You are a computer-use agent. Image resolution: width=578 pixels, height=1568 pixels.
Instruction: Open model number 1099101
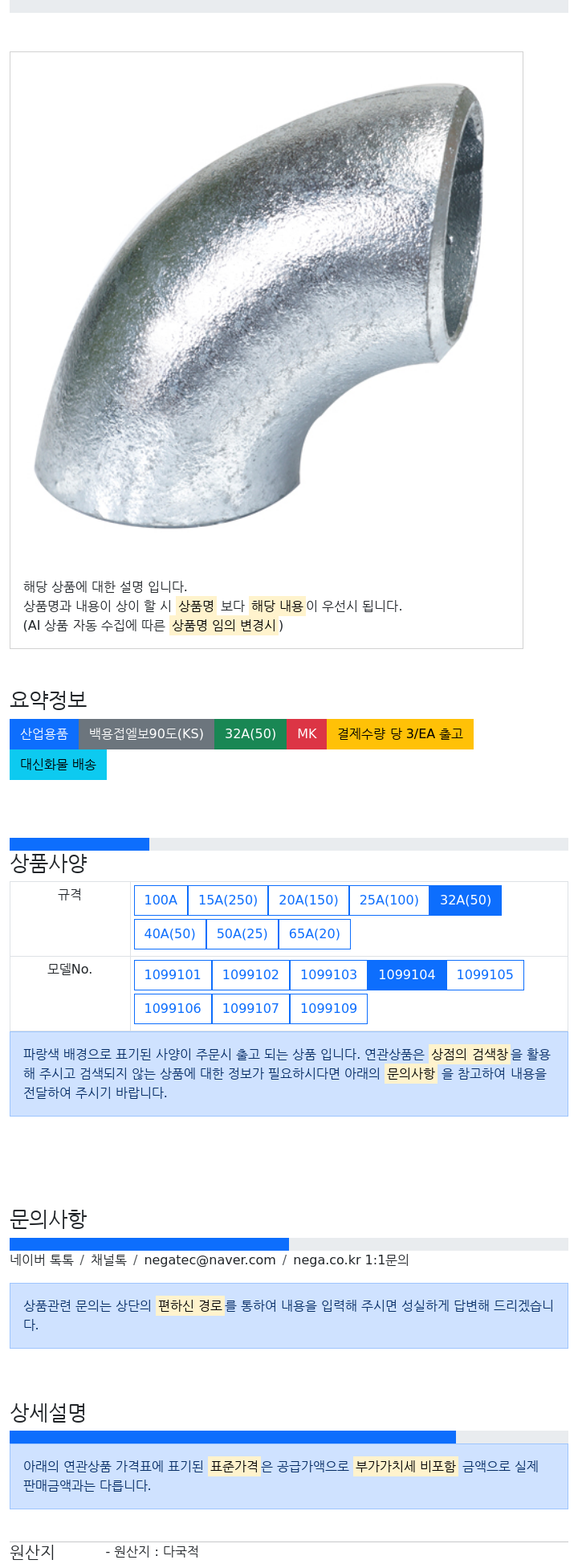click(173, 975)
